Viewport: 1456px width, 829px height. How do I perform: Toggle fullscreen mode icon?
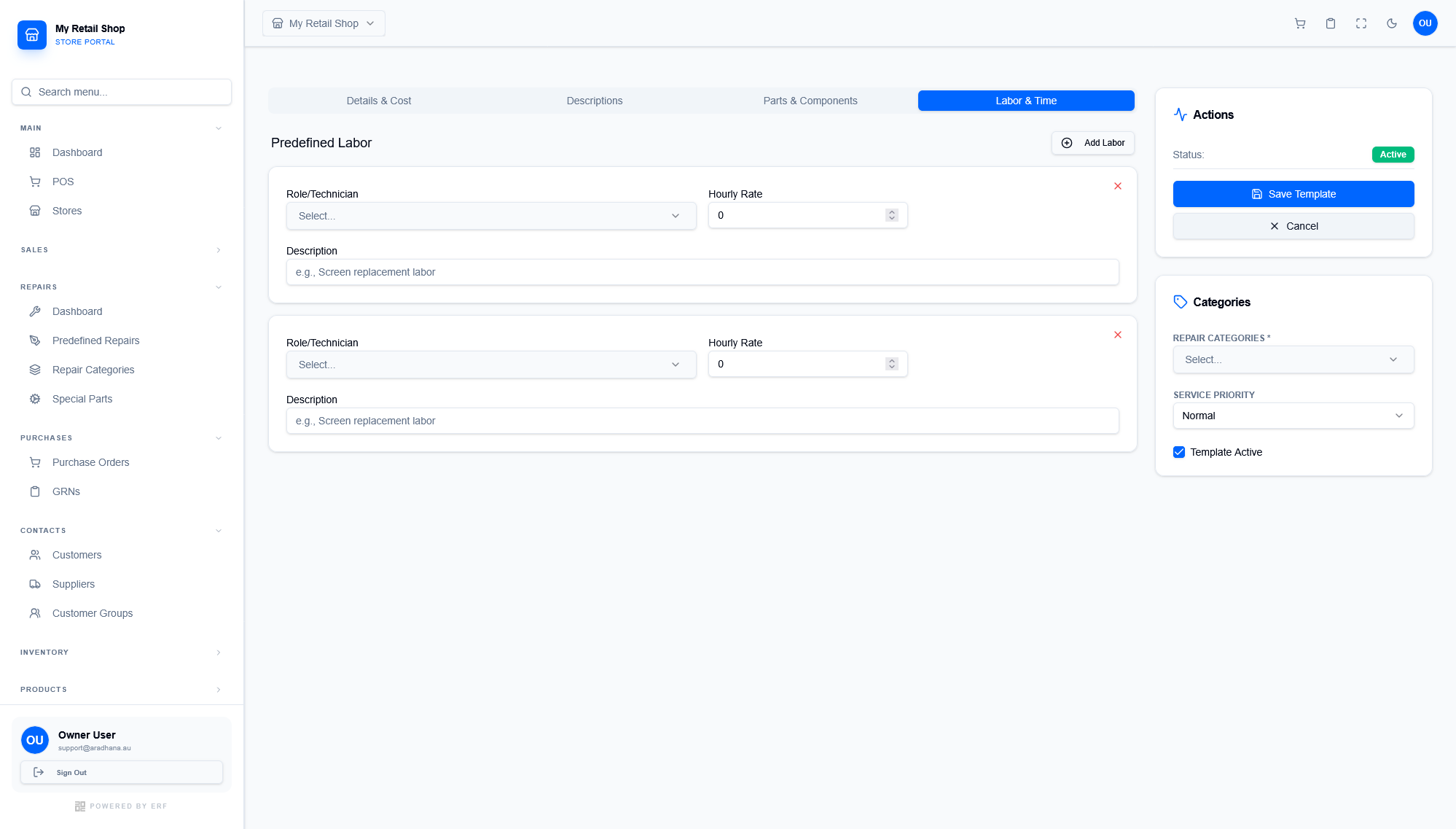coord(1361,23)
